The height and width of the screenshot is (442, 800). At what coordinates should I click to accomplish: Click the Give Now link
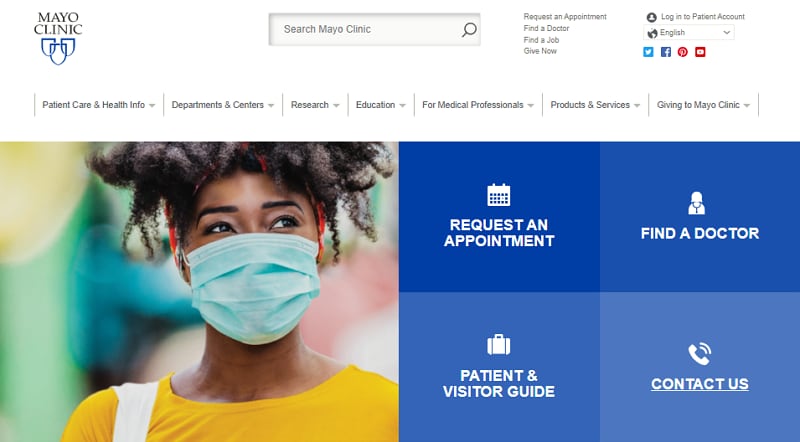pyautogui.click(x=540, y=51)
